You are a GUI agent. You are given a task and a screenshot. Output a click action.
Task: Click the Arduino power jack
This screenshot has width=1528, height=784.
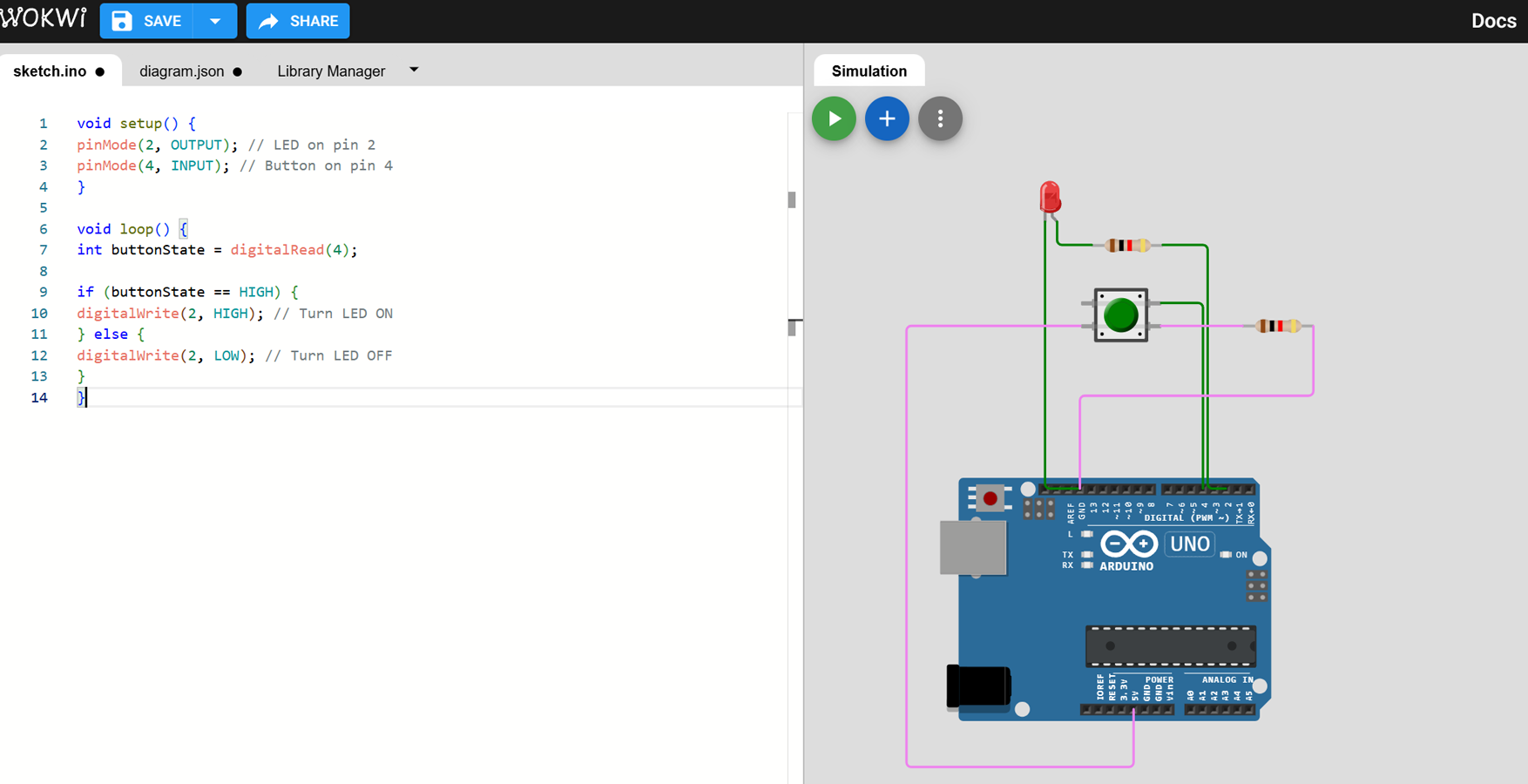click(x=978, y=686)
